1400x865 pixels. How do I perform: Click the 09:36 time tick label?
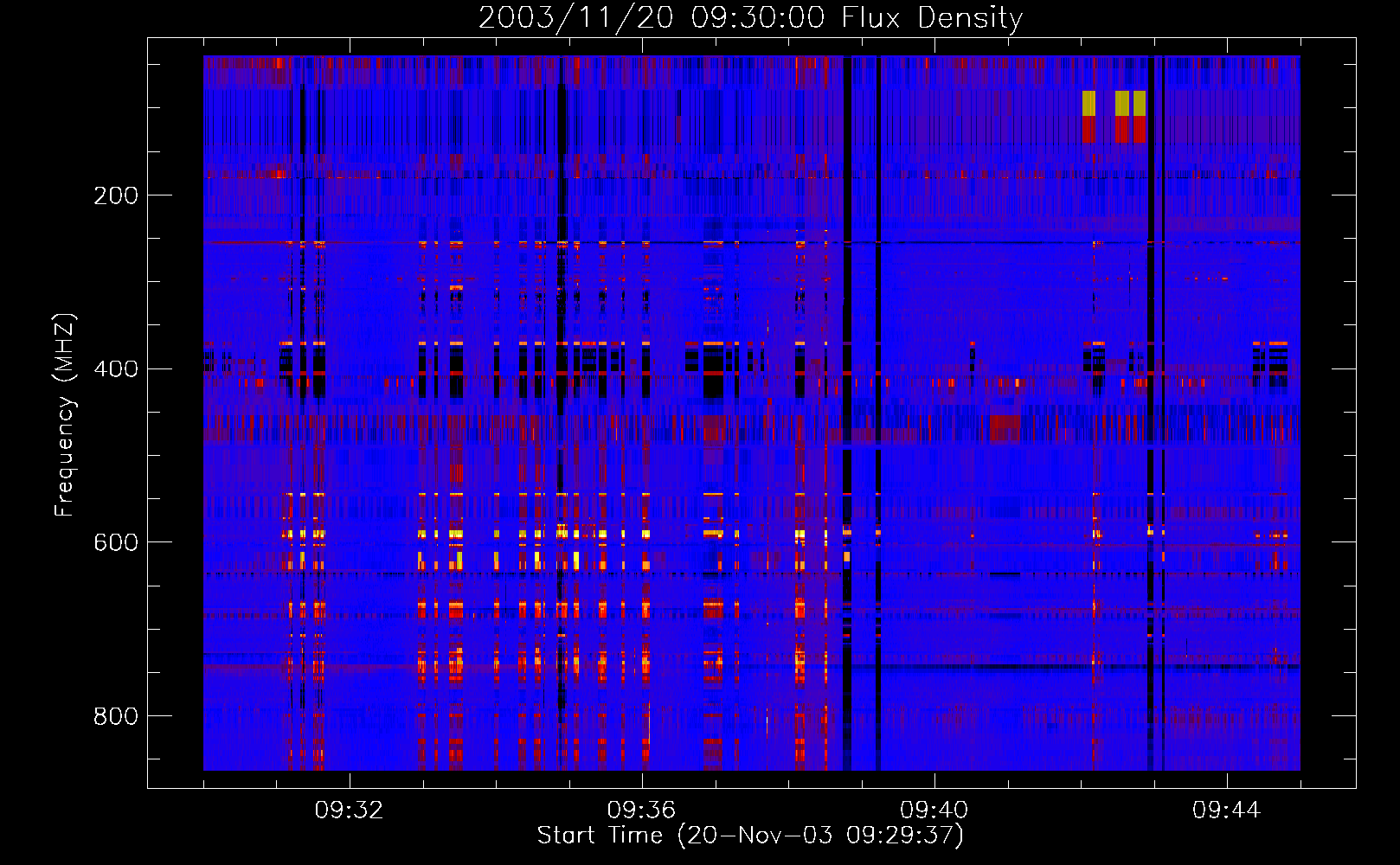(x=641, y=811)
